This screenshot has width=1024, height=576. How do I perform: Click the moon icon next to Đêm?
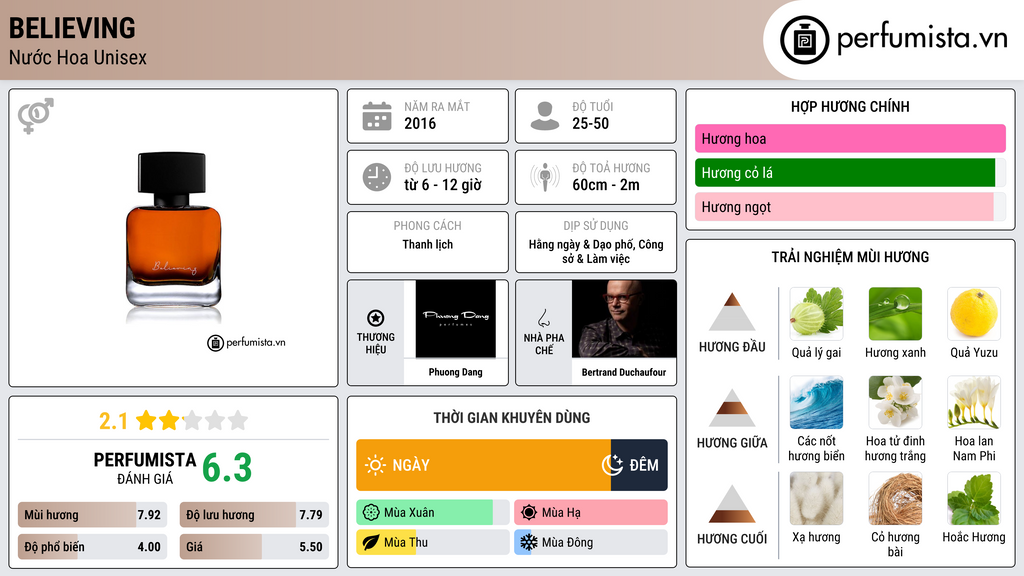(x=612, y=465)
